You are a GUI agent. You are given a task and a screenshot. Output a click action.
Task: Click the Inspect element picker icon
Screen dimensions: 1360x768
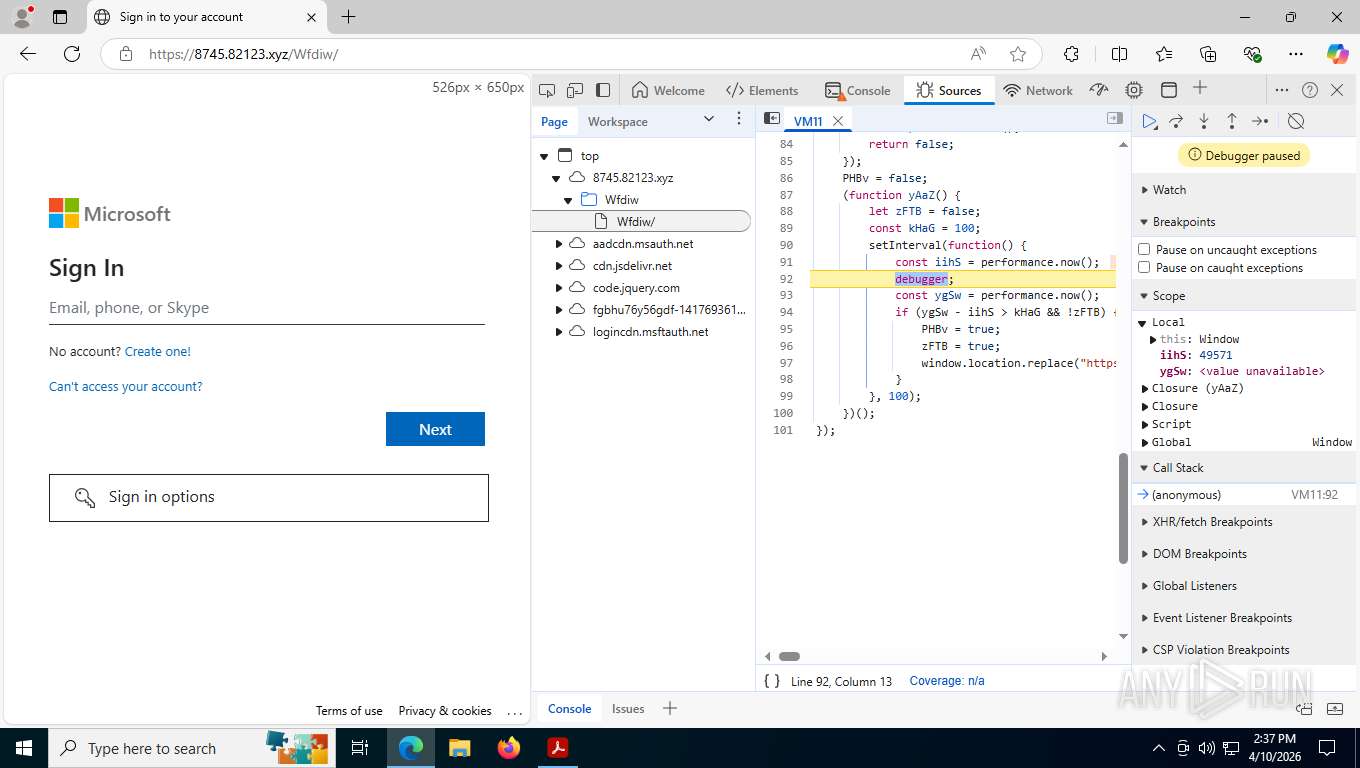tap(547, 90)
